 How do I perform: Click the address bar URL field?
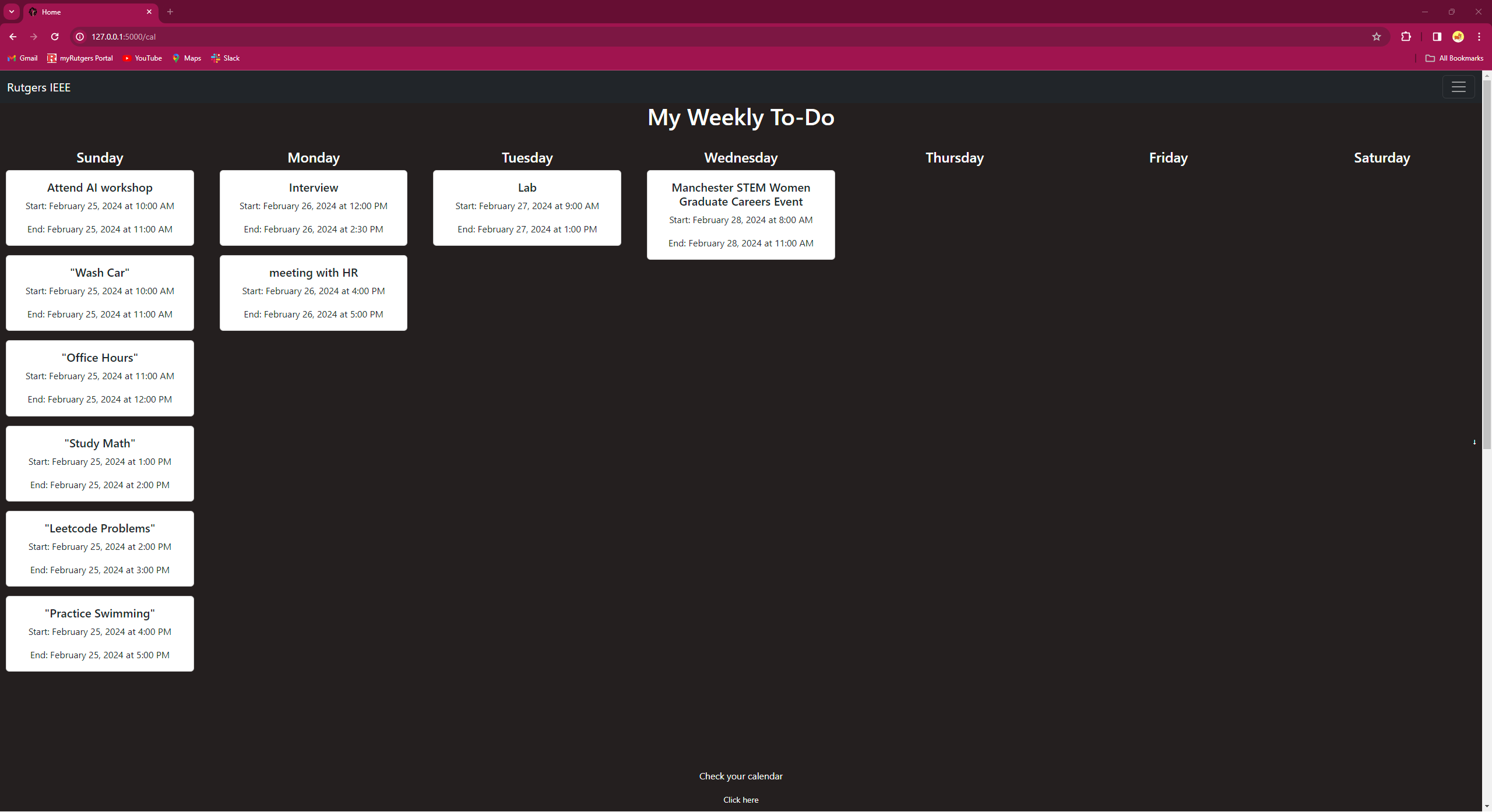tap(699, 37)
